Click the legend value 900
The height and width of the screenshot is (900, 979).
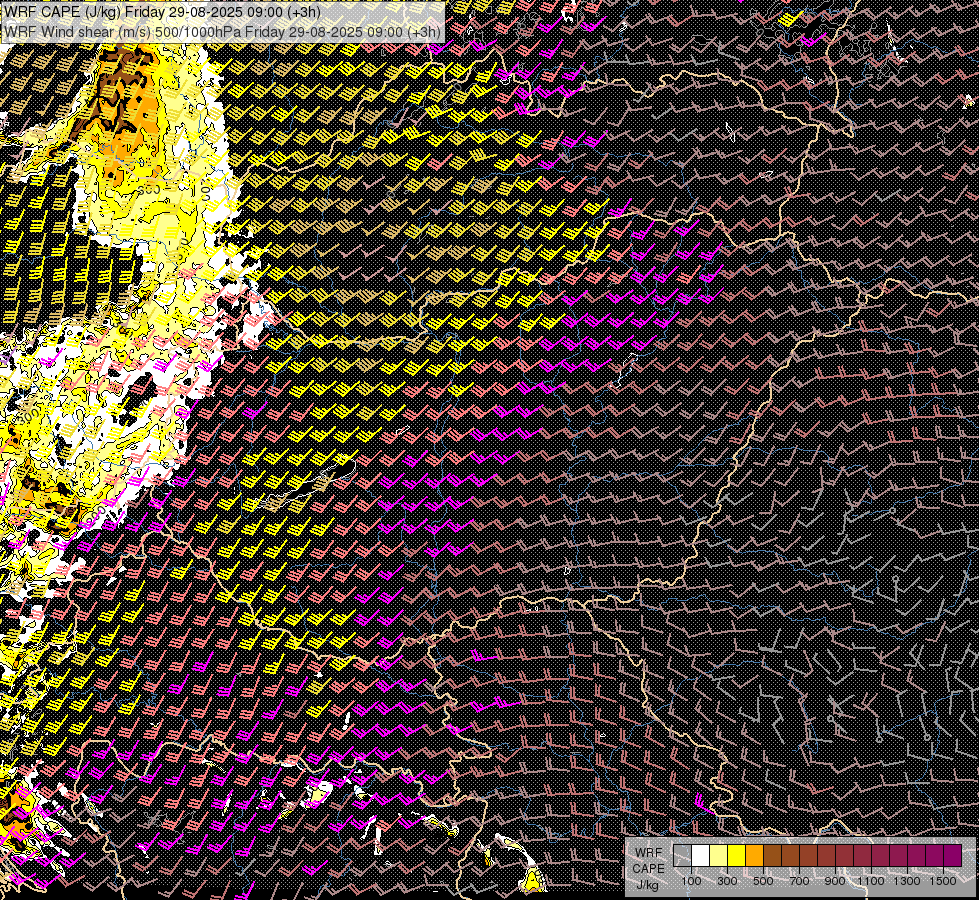point(835,881)
